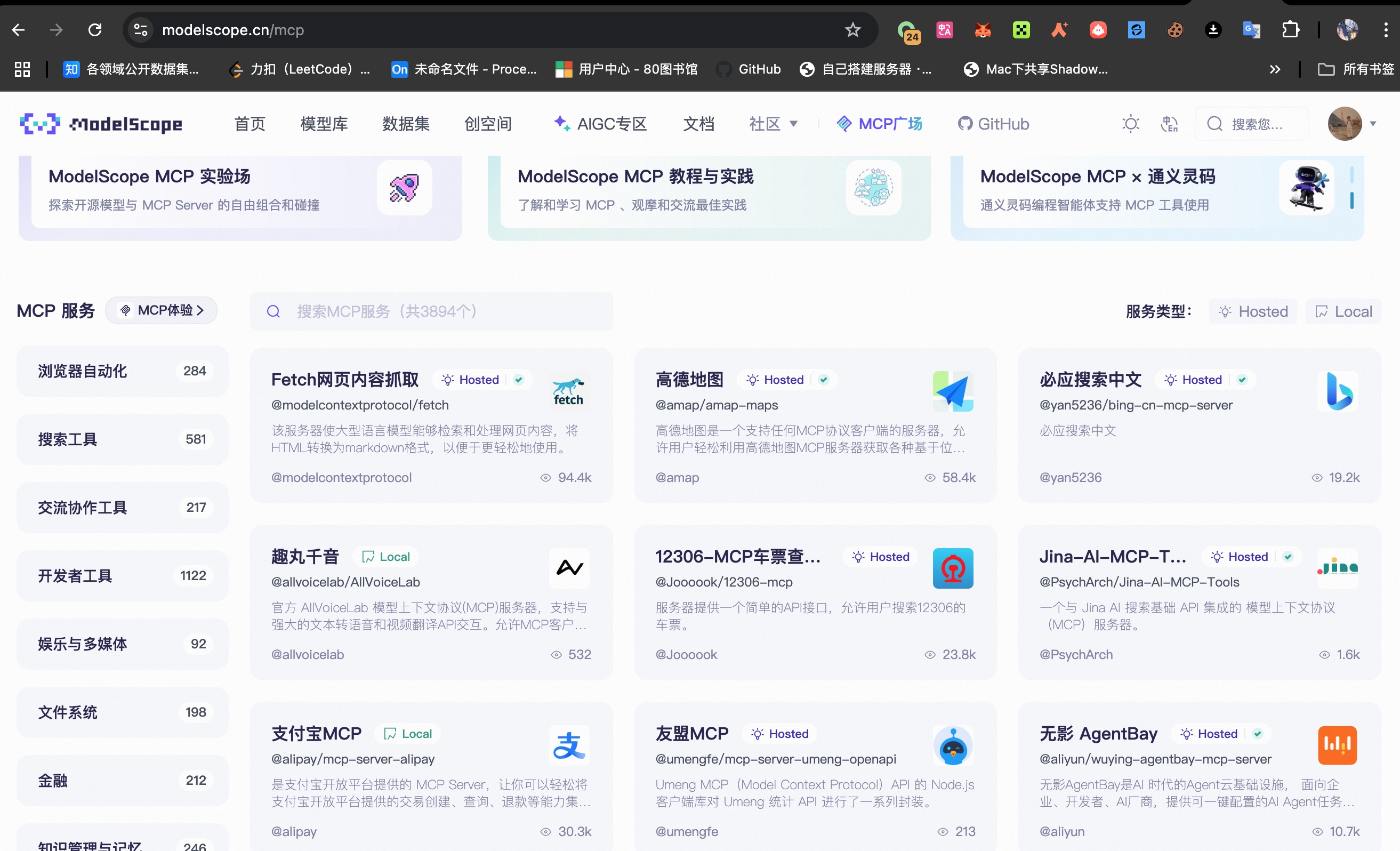
Task: Click the 友盟MCP penguin logo icon
Action: (x=953, y=745)
